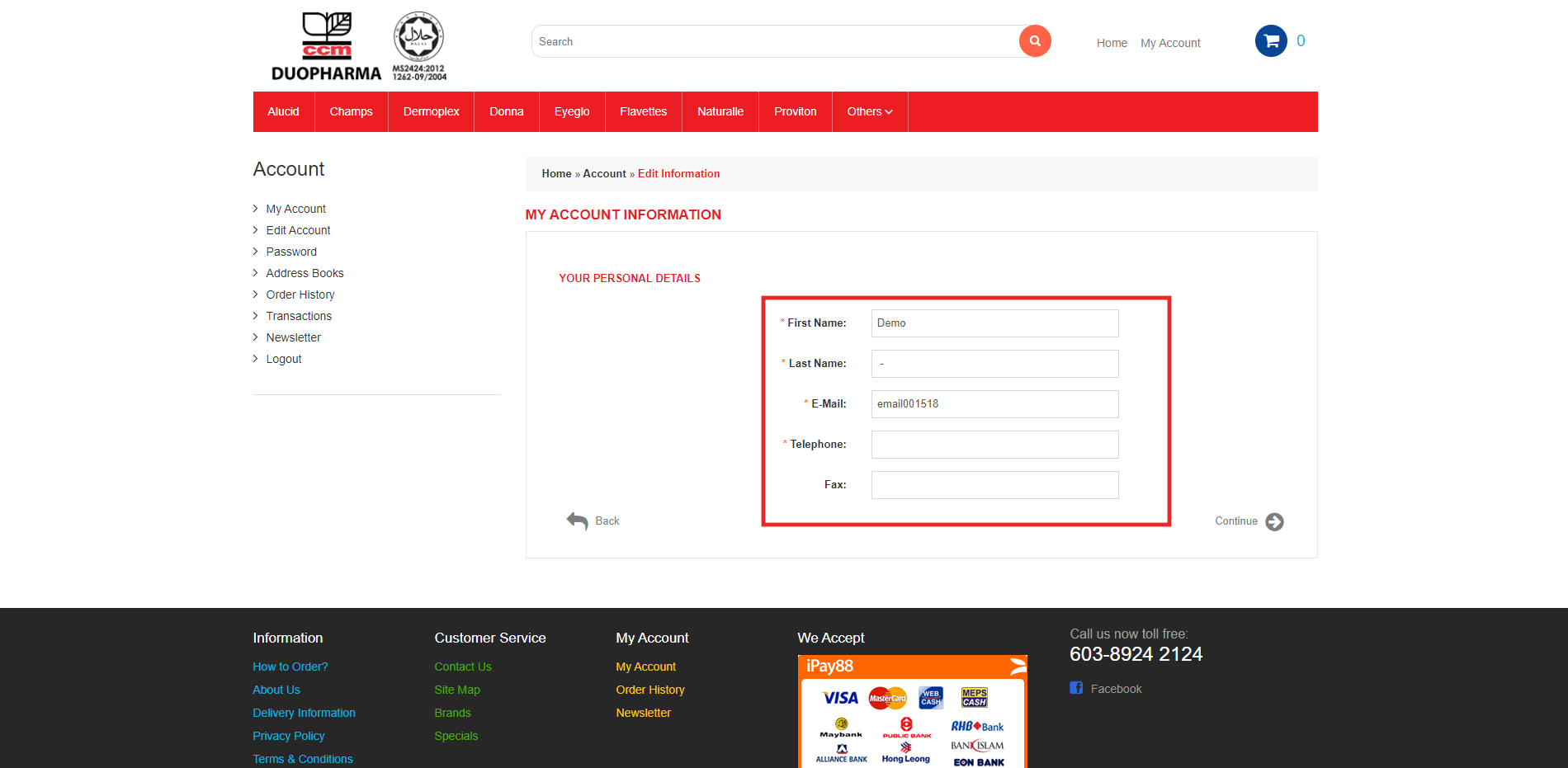The width and height of the screenshot is (1568, 768).
Task: Click the orange search magnifier button
Action: click(x=1034, y=41)
